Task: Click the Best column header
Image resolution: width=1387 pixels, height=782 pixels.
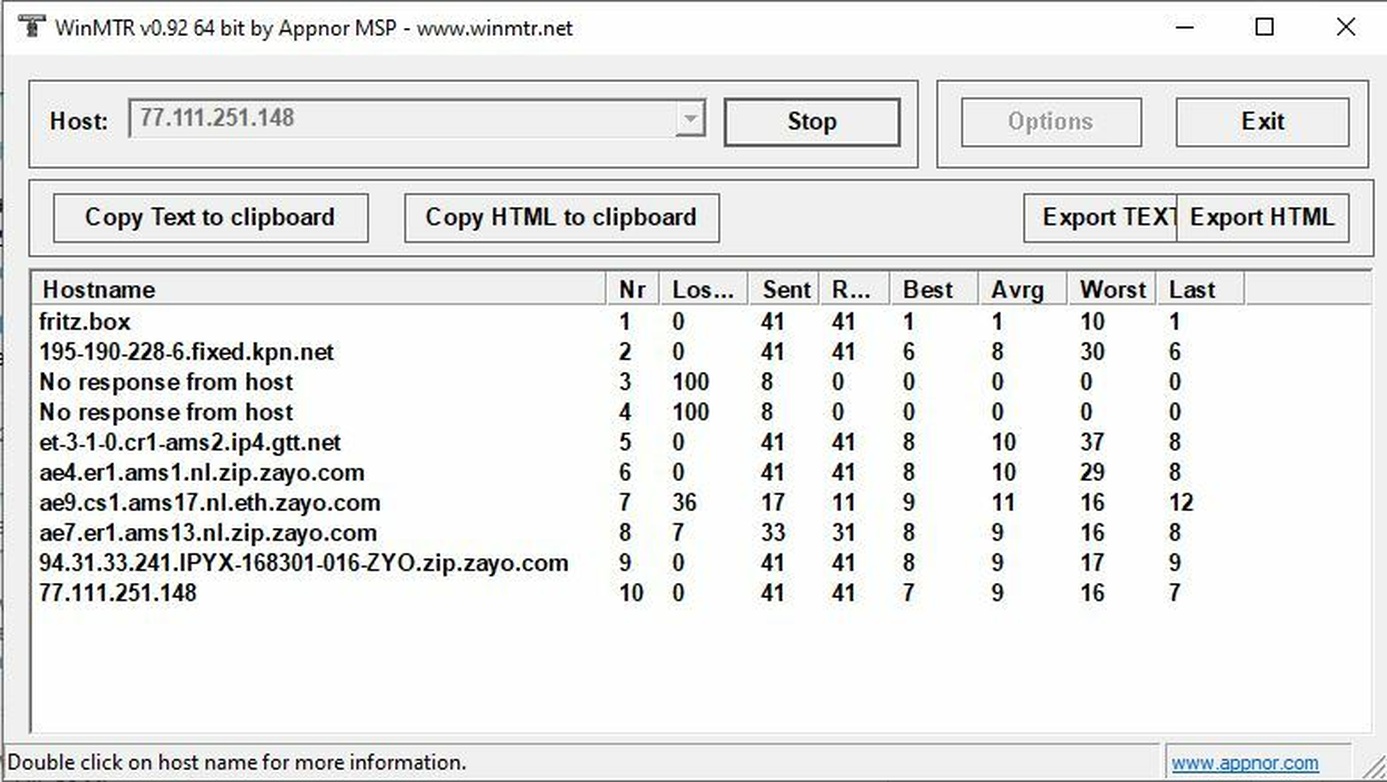Action: point(933,289)
